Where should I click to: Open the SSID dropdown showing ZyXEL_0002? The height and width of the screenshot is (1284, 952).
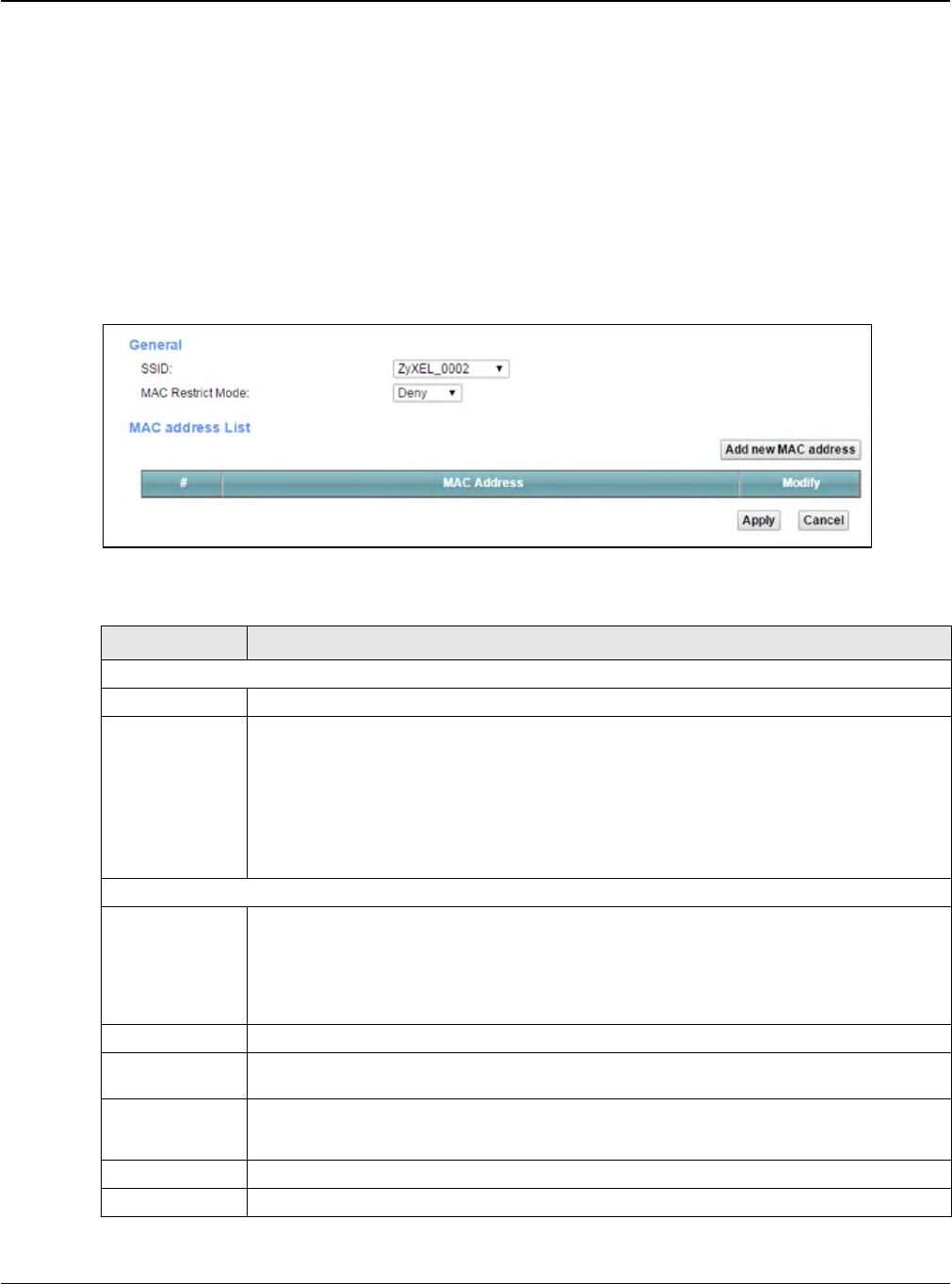[450, 369]
